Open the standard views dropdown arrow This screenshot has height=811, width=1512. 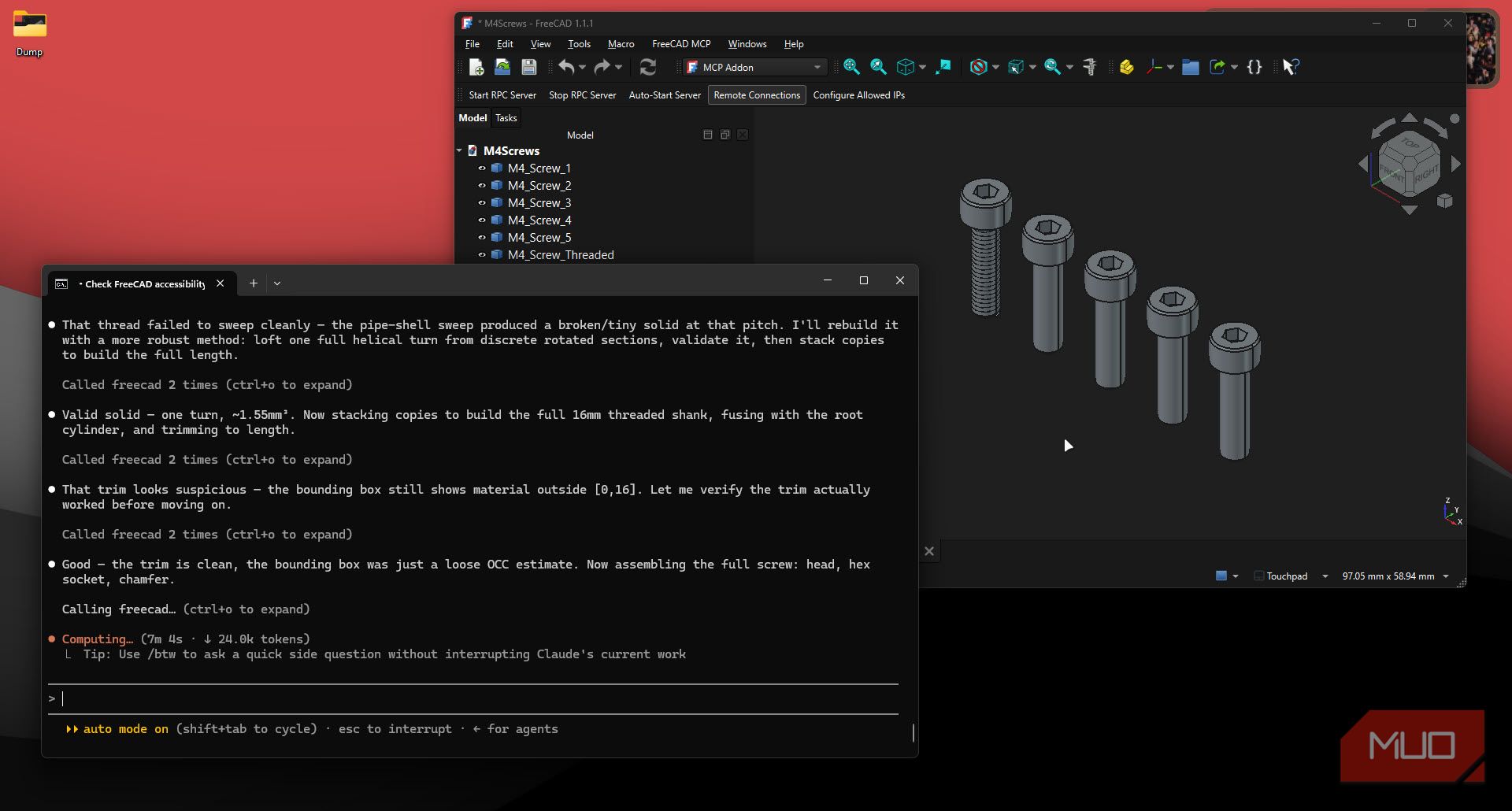coord(922,67)
